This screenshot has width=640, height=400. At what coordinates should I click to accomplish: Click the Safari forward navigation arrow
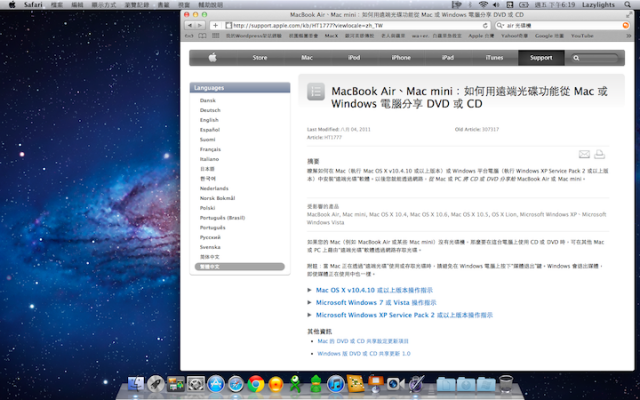coord(200,25)
